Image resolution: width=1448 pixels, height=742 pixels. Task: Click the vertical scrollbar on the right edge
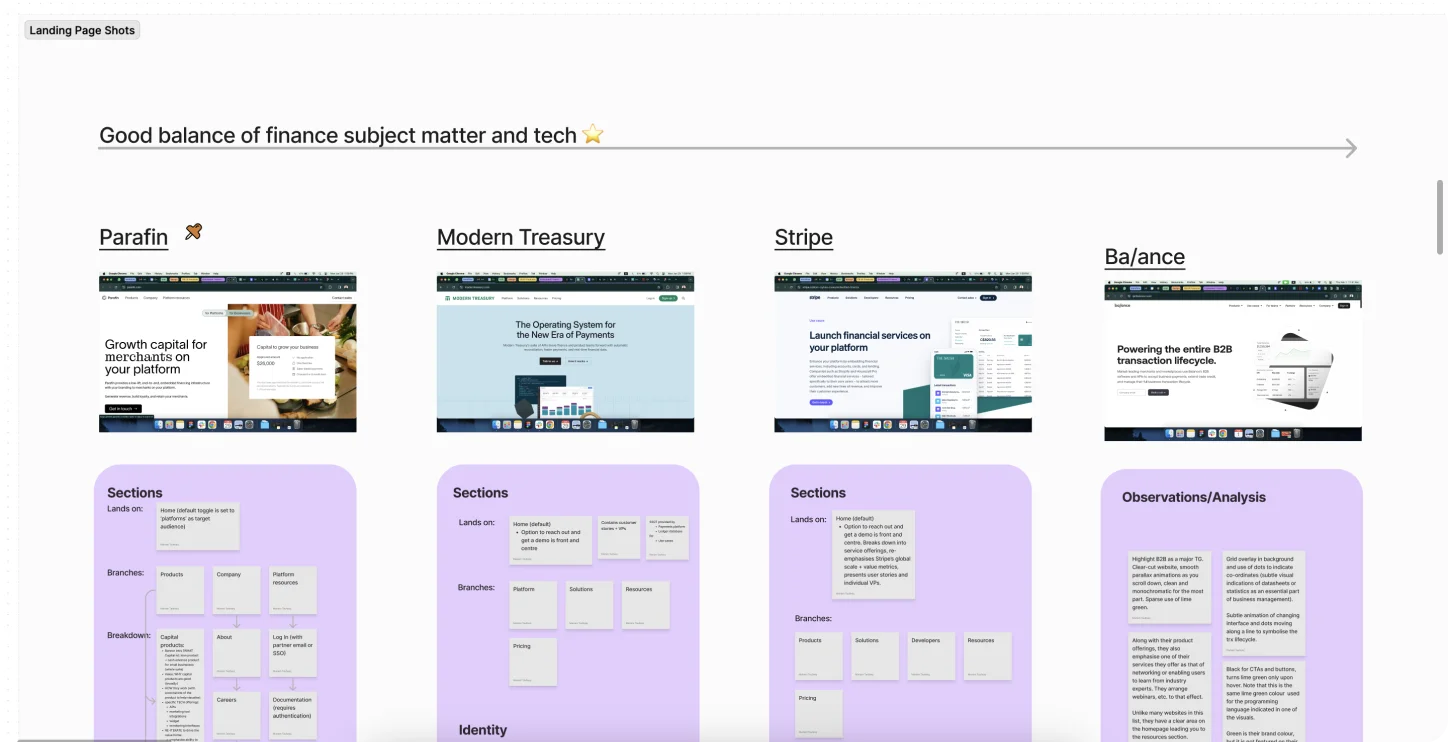pyautogui.click(x=1440, y=217)
